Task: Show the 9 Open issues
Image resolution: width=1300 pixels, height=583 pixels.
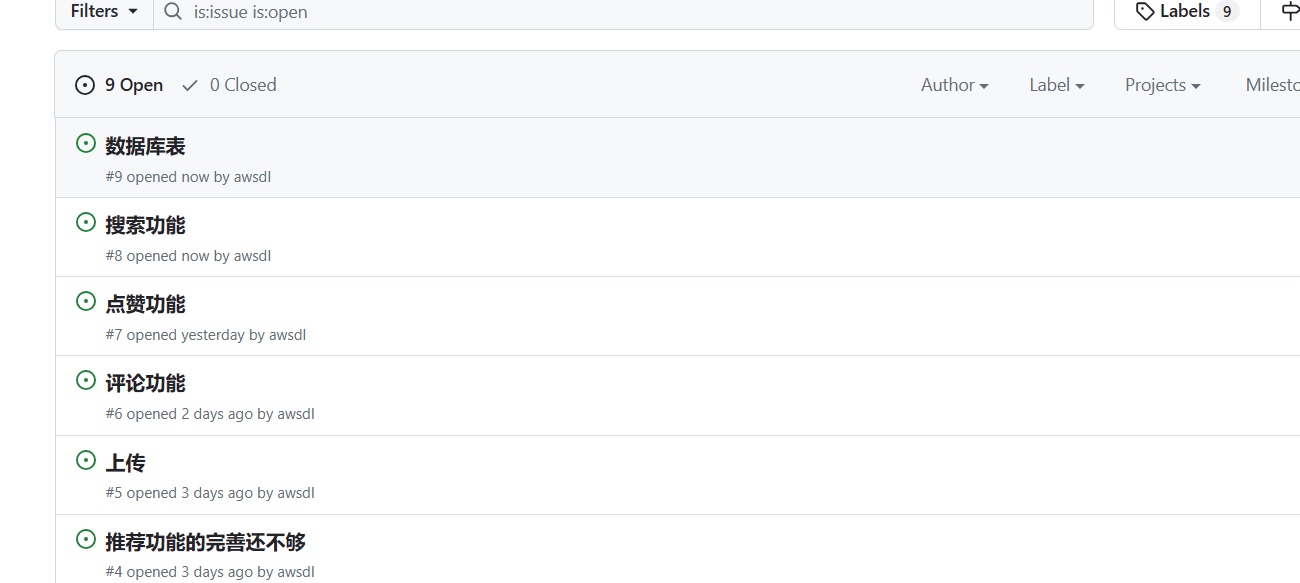Action: tap(120, 85)
